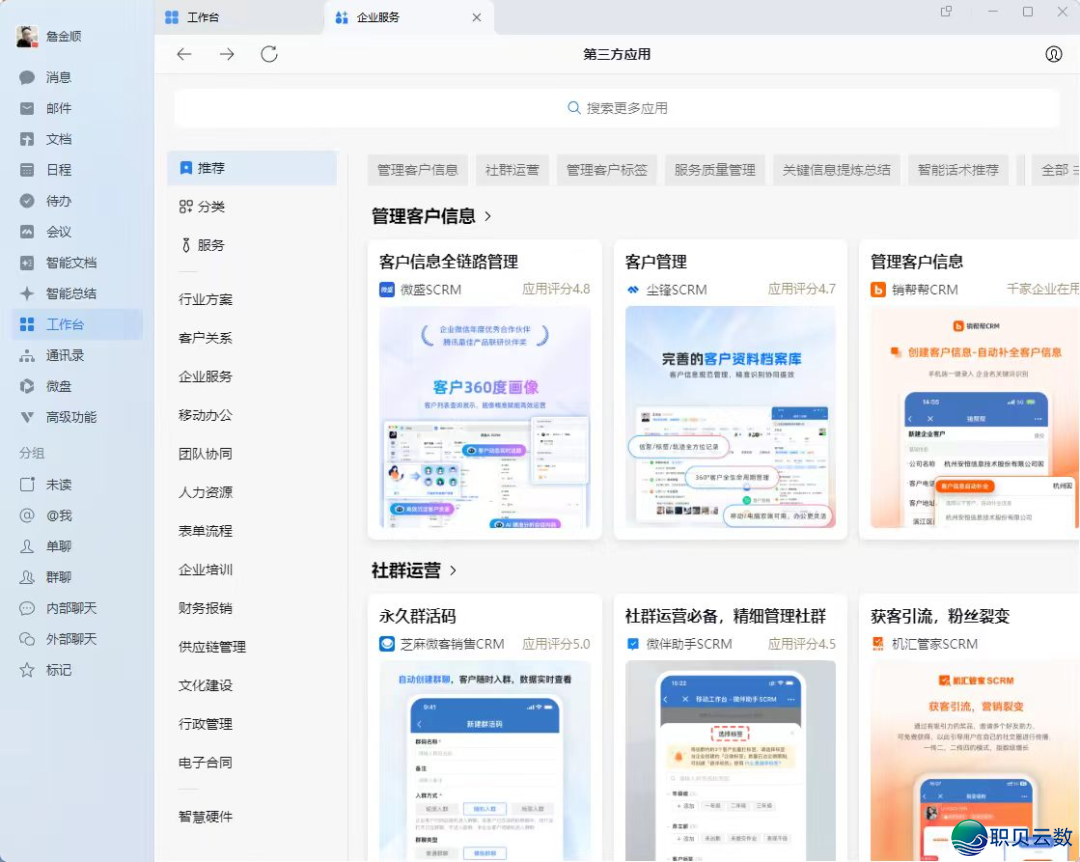Open the 文档 documents icon
Viewport: 1080px width, 862px height.
27,139
